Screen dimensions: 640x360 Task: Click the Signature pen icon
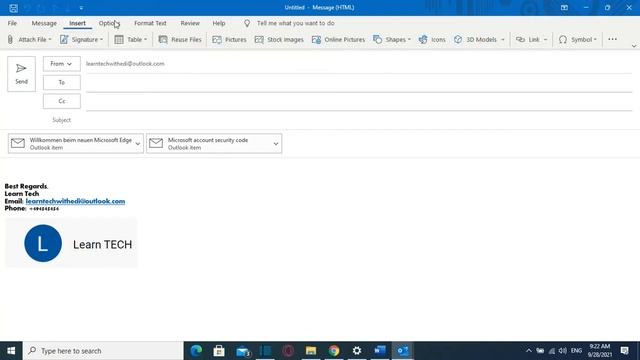(x=64, y=40)
